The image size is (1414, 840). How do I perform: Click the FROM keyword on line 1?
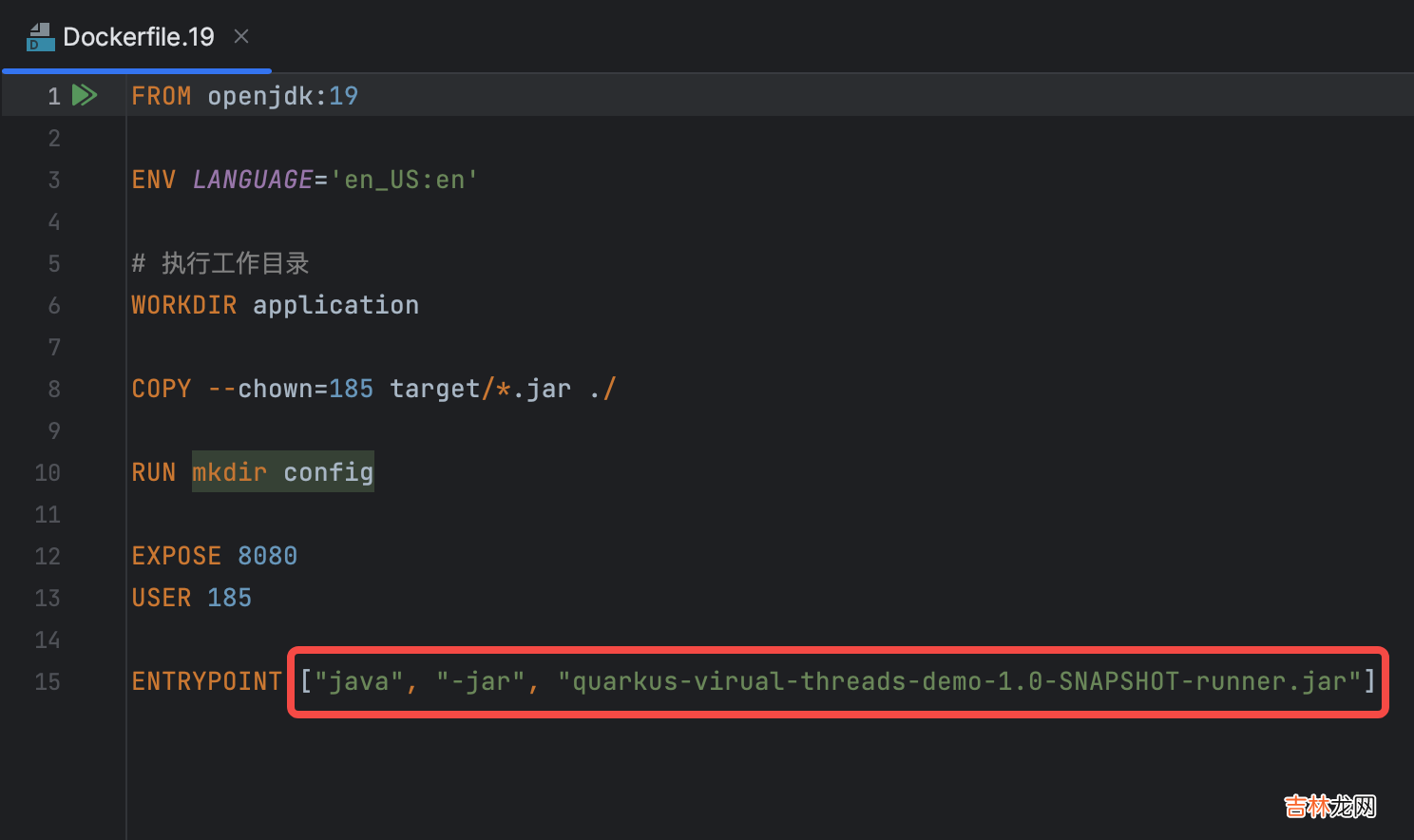point(161,96)
